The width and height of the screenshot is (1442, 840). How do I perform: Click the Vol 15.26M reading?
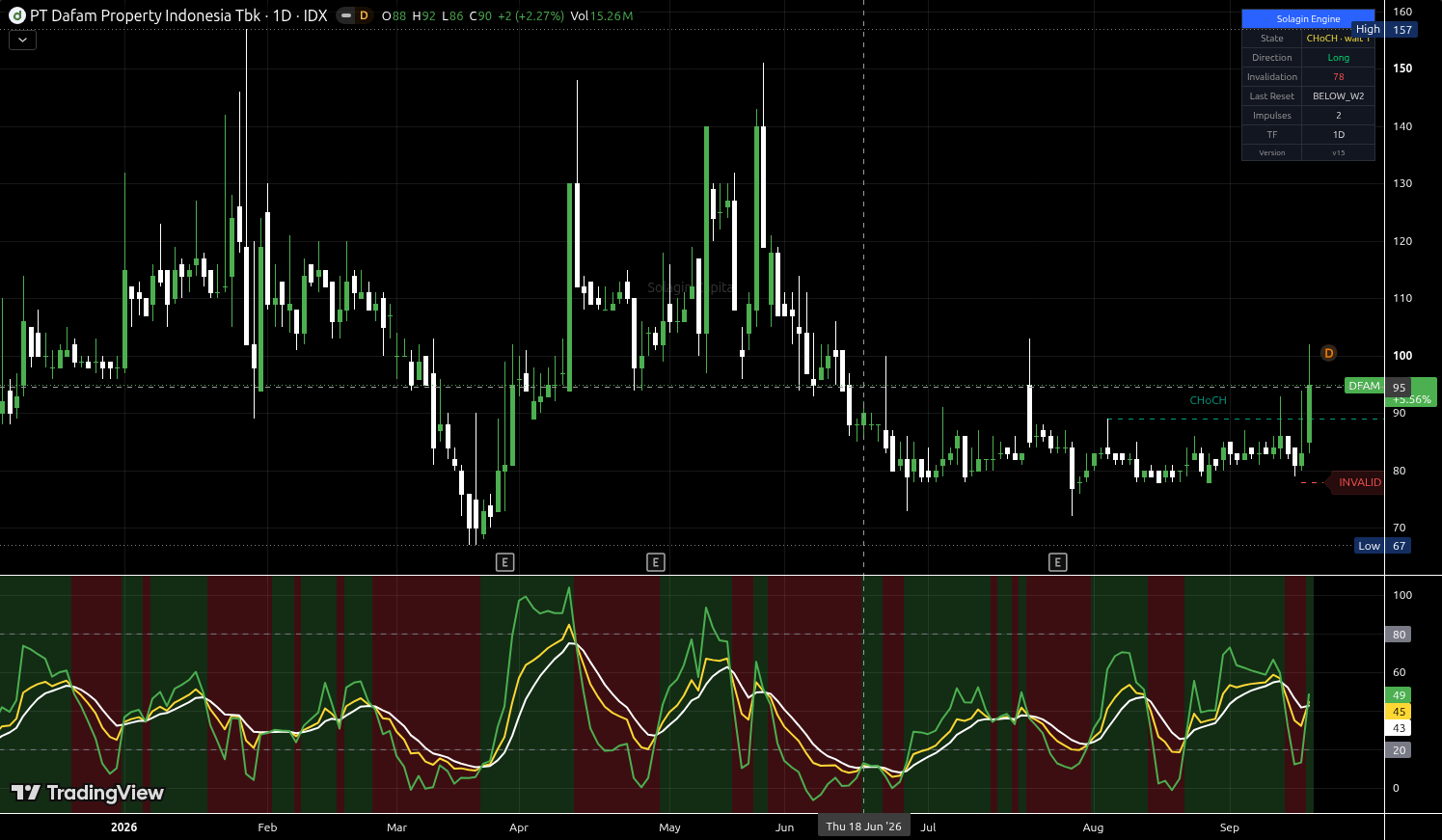(602, 15)
